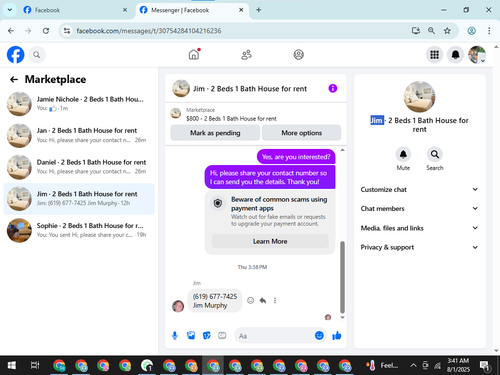The image size is (500, 375).
Task: Click the chat scrollbar thumb
Action: coord(342,277)
